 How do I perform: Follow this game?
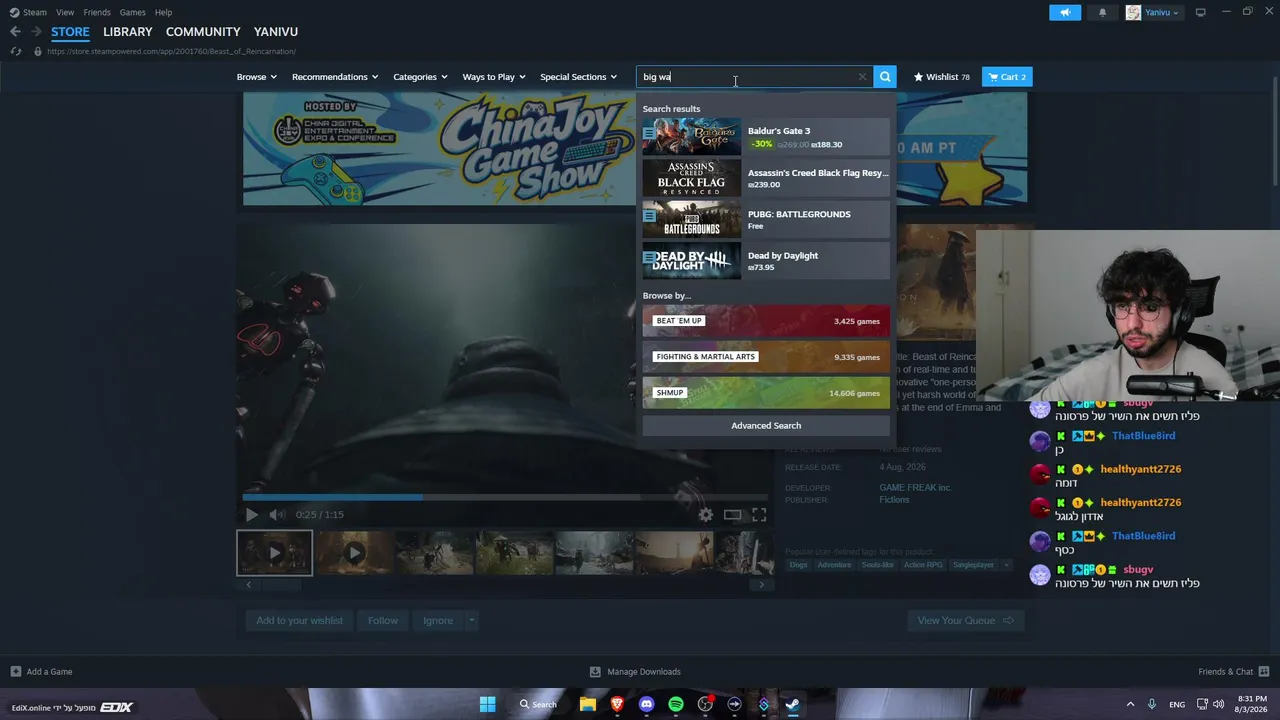pyautogui.click(x=382, y=621)
